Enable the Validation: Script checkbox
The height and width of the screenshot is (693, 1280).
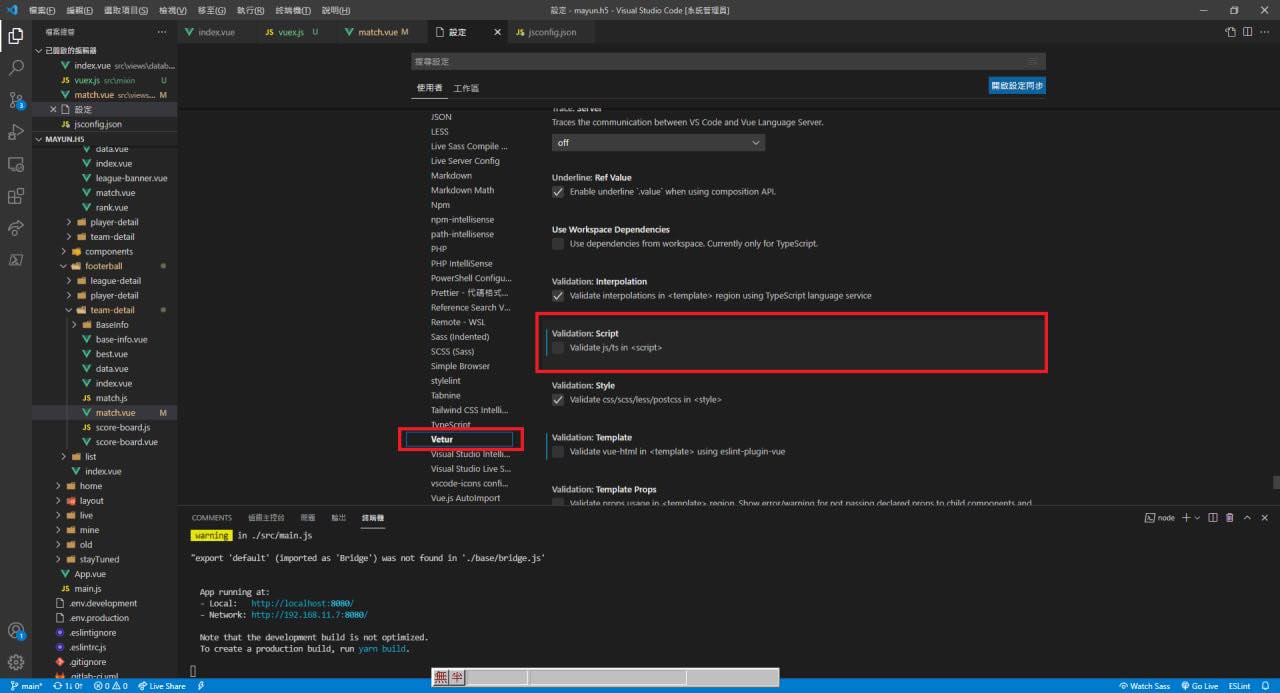[558, 348]
